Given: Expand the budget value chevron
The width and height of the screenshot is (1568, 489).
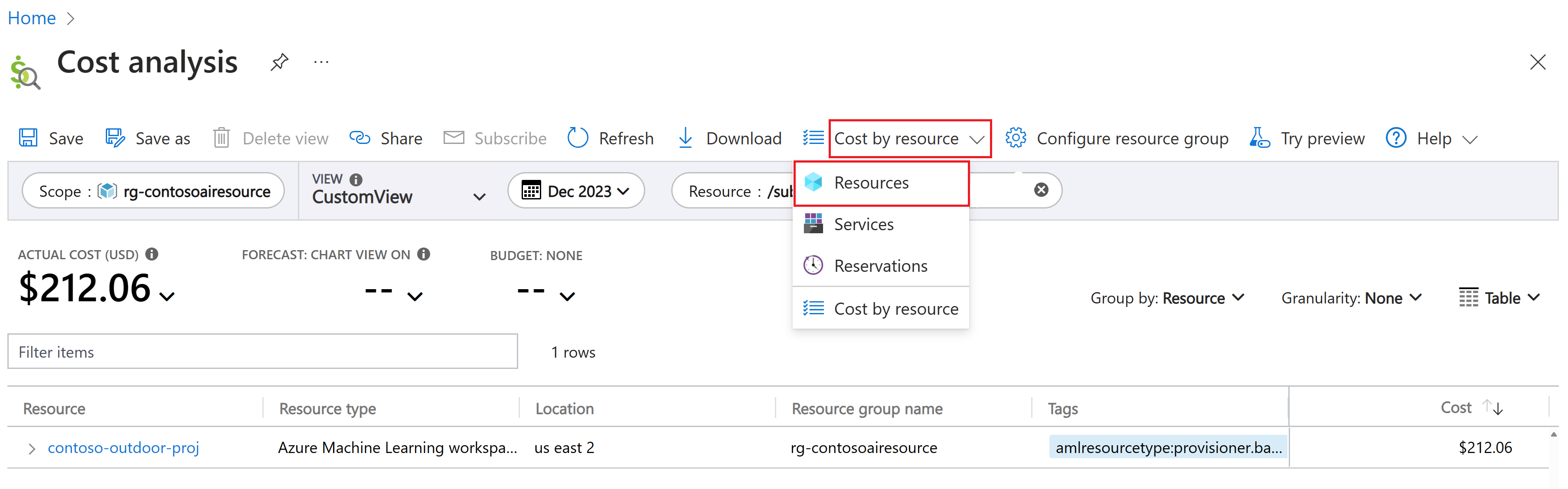Looking at the screenshot, I should click(567, 296).
